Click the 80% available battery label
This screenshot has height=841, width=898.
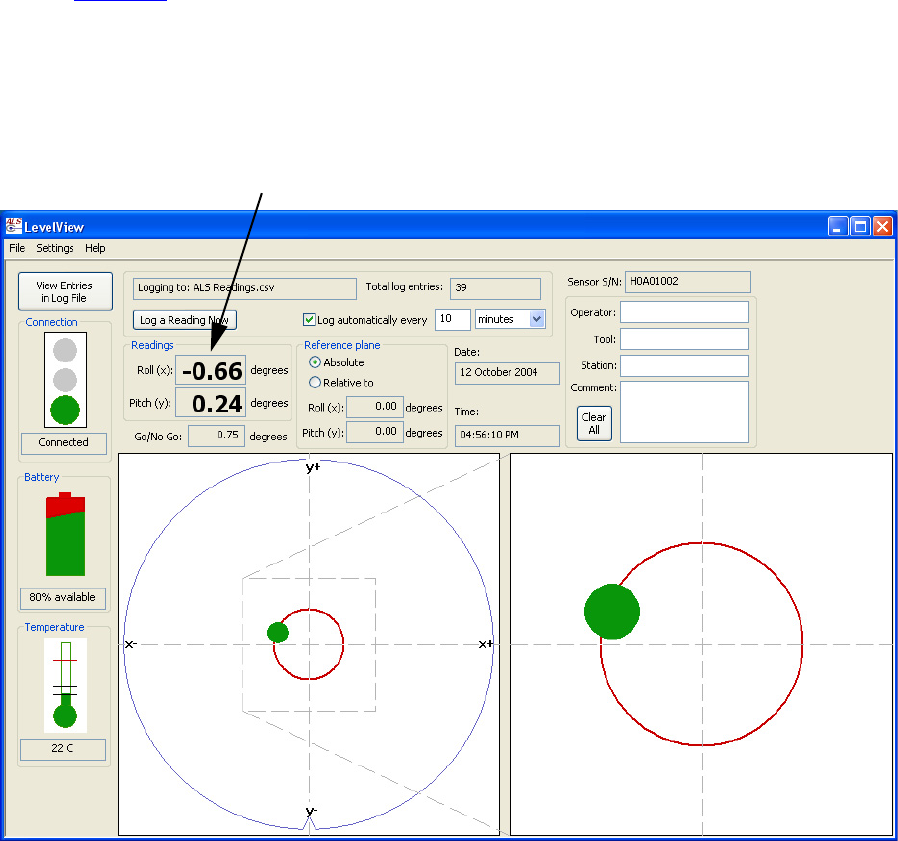[62, 598]
